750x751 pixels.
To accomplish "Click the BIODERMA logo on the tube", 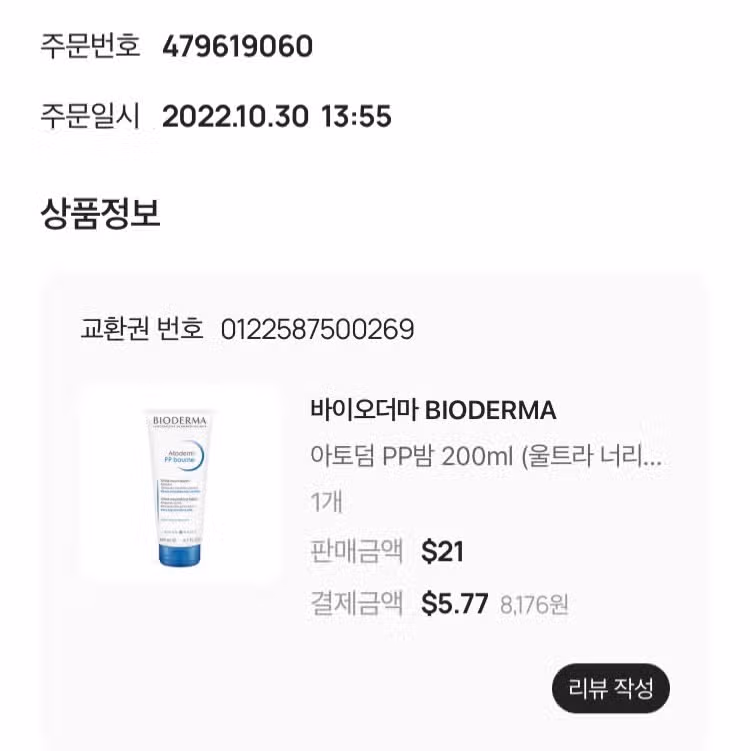I will click(180, 421).
